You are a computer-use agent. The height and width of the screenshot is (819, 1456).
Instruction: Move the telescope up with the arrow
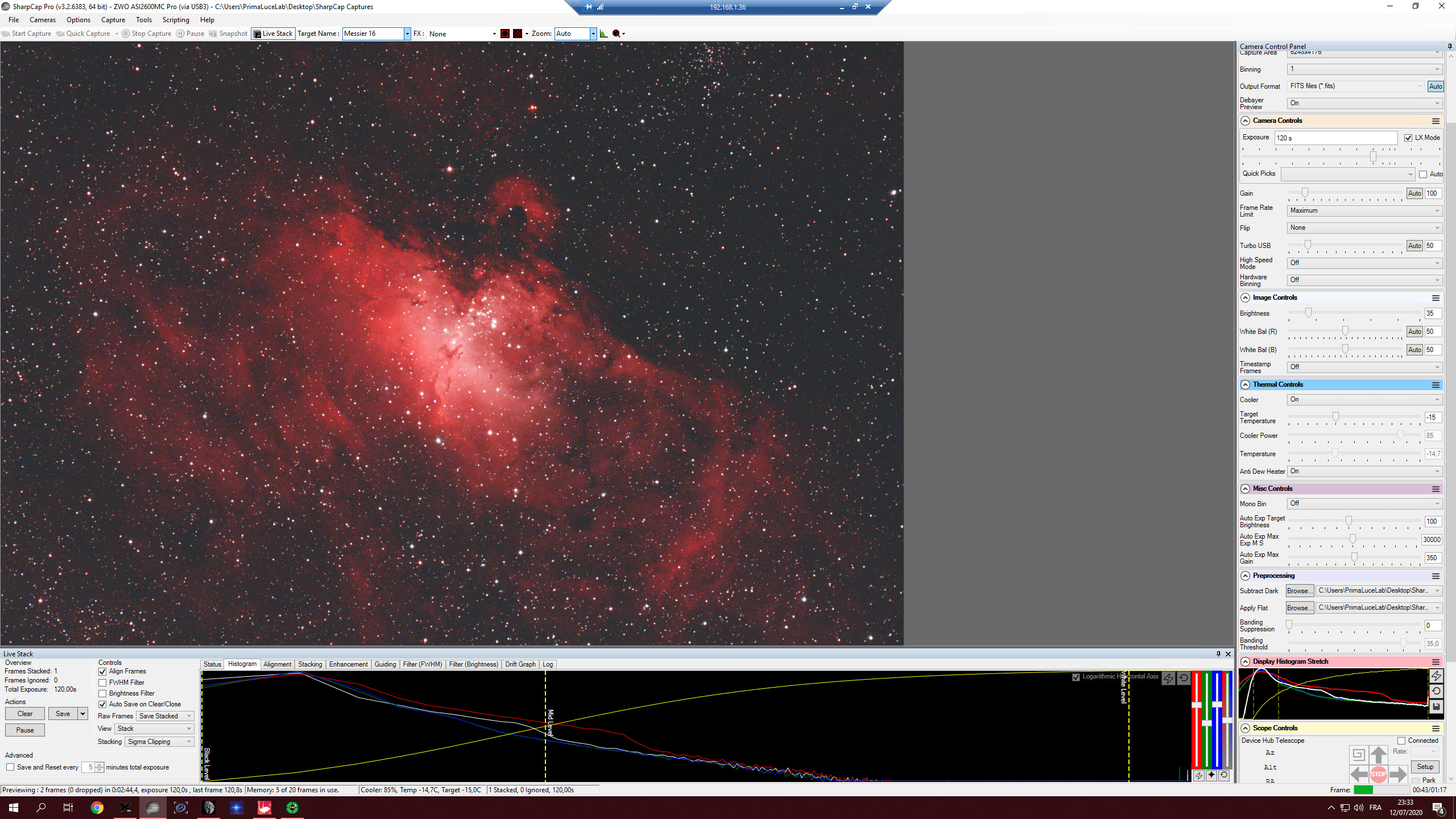1378,755
